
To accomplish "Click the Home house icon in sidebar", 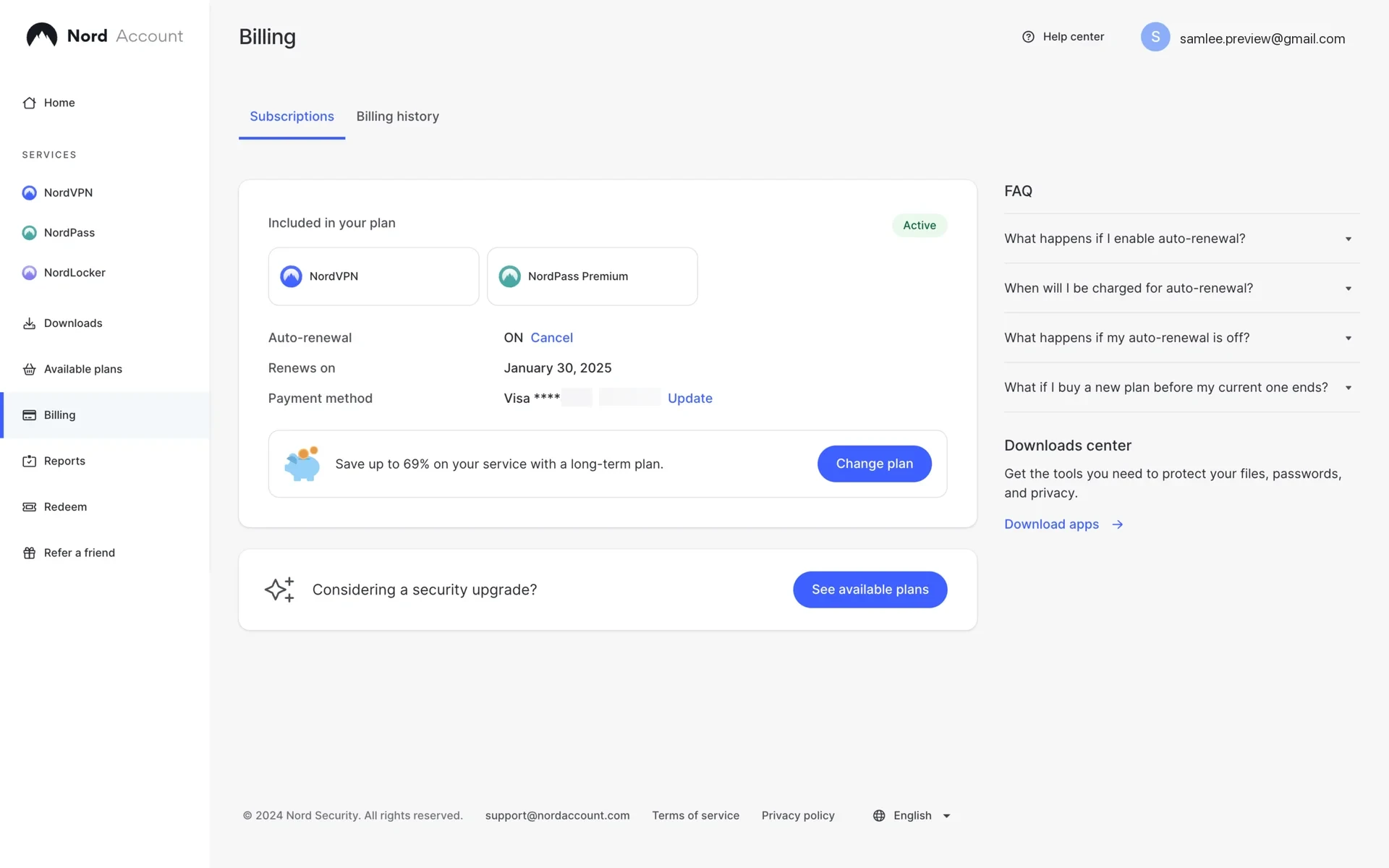I will (x=29, y=103).
